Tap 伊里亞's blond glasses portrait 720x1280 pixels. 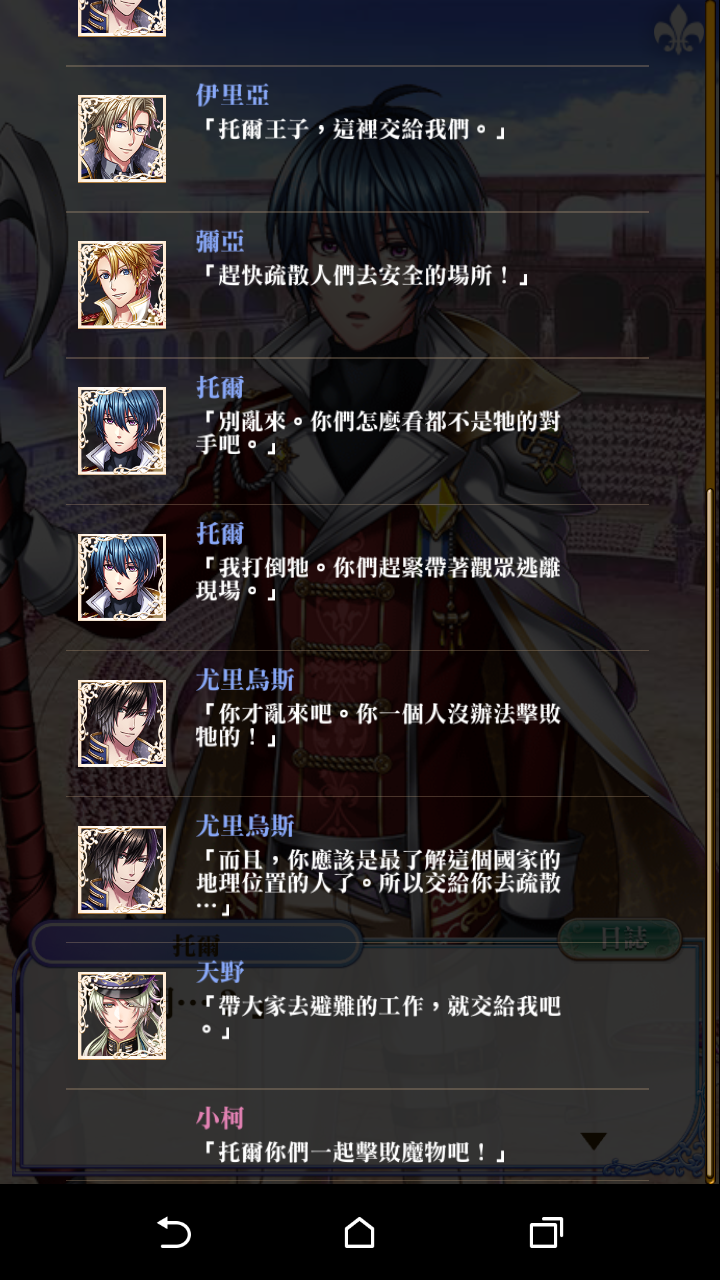click(x=122, y=139)
